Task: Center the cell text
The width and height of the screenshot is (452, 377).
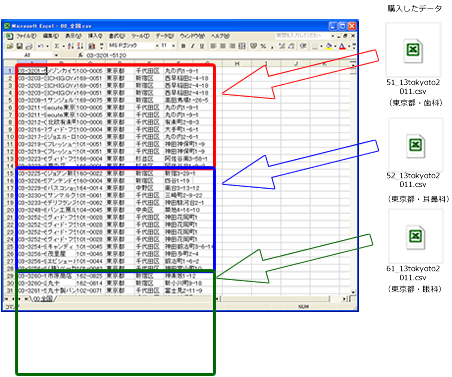Action: [x=223, y=46]
